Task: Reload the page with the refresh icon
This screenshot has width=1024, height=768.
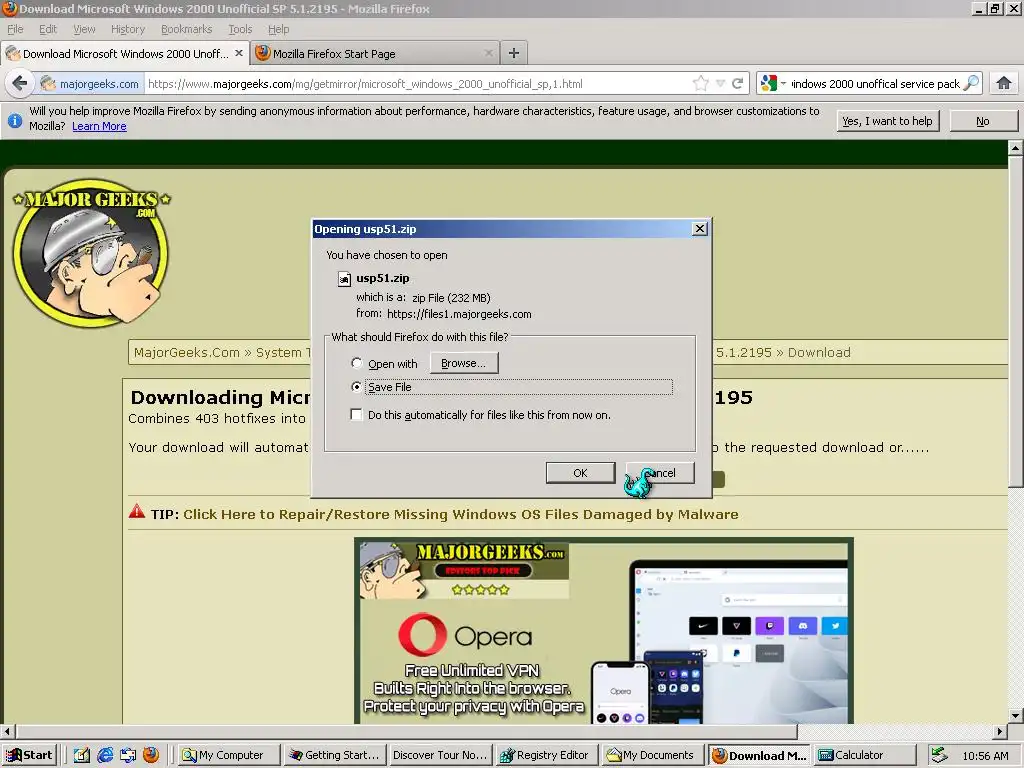Action: point(738,84)
